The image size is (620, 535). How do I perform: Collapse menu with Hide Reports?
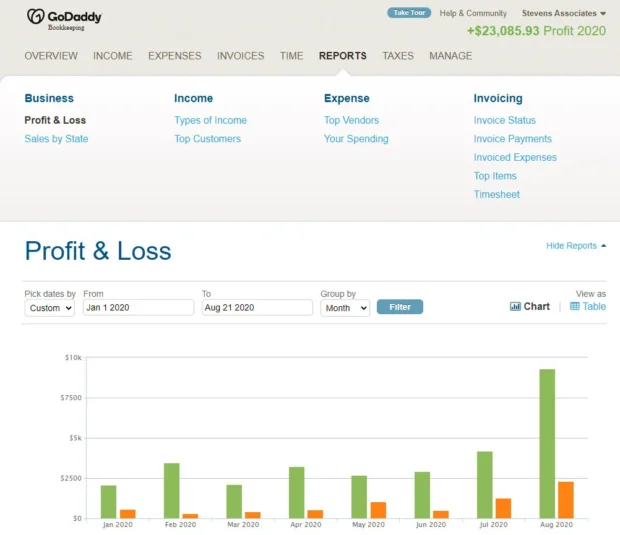pyautogui.click(x=576, y=246)
